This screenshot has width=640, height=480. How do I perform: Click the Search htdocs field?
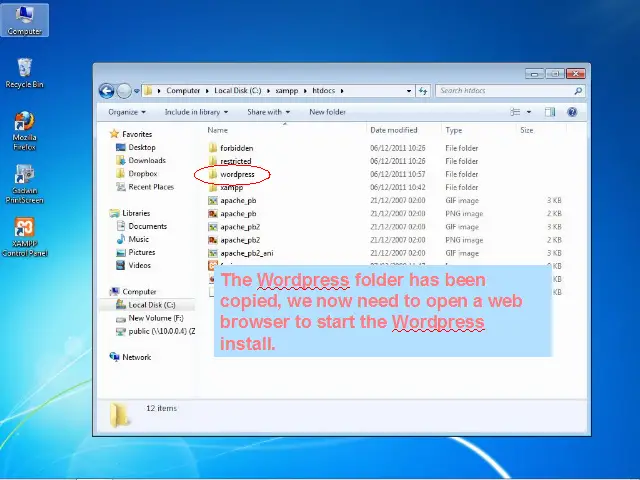[510, 91]
